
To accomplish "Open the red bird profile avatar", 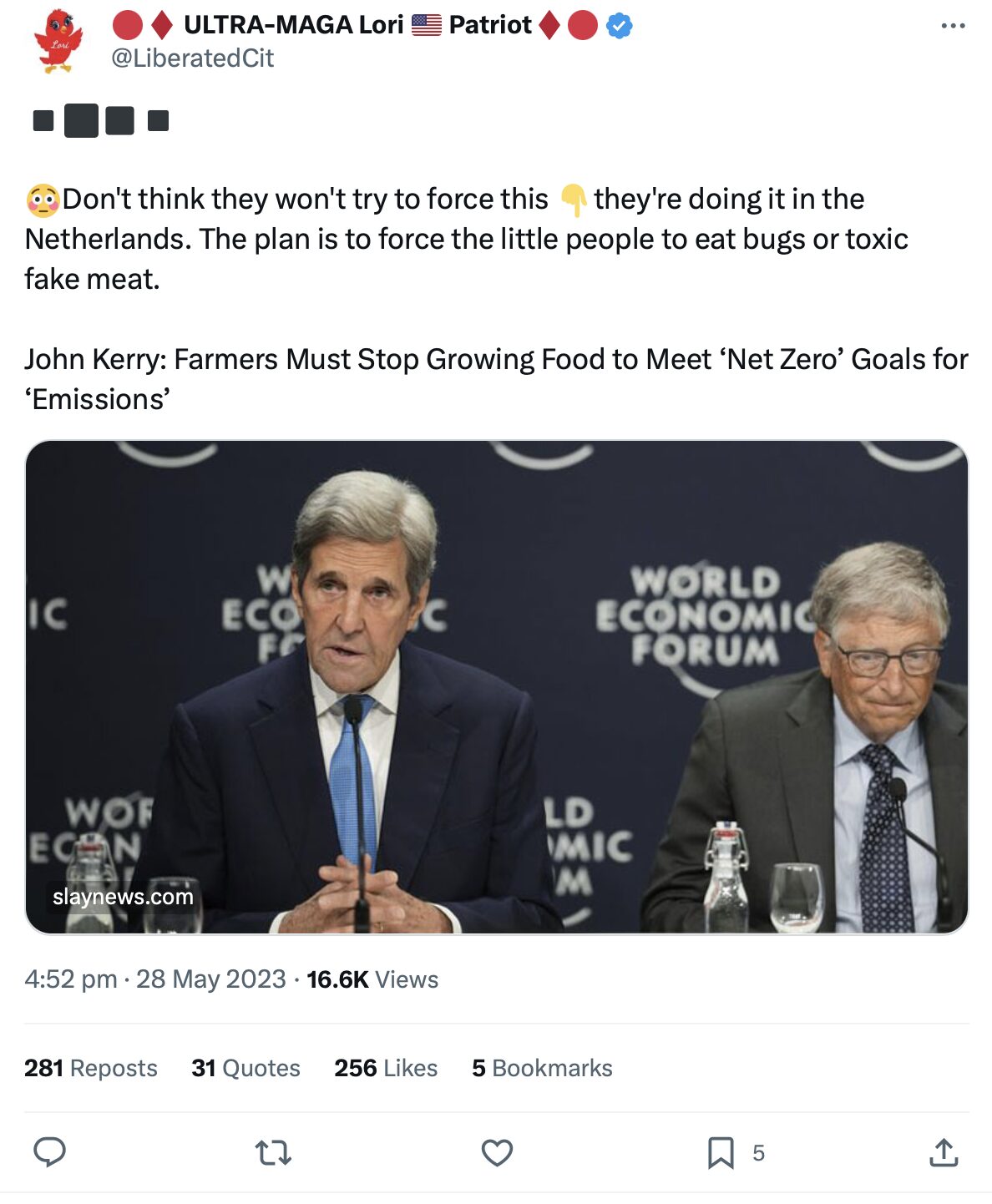I will pos(58,41).
